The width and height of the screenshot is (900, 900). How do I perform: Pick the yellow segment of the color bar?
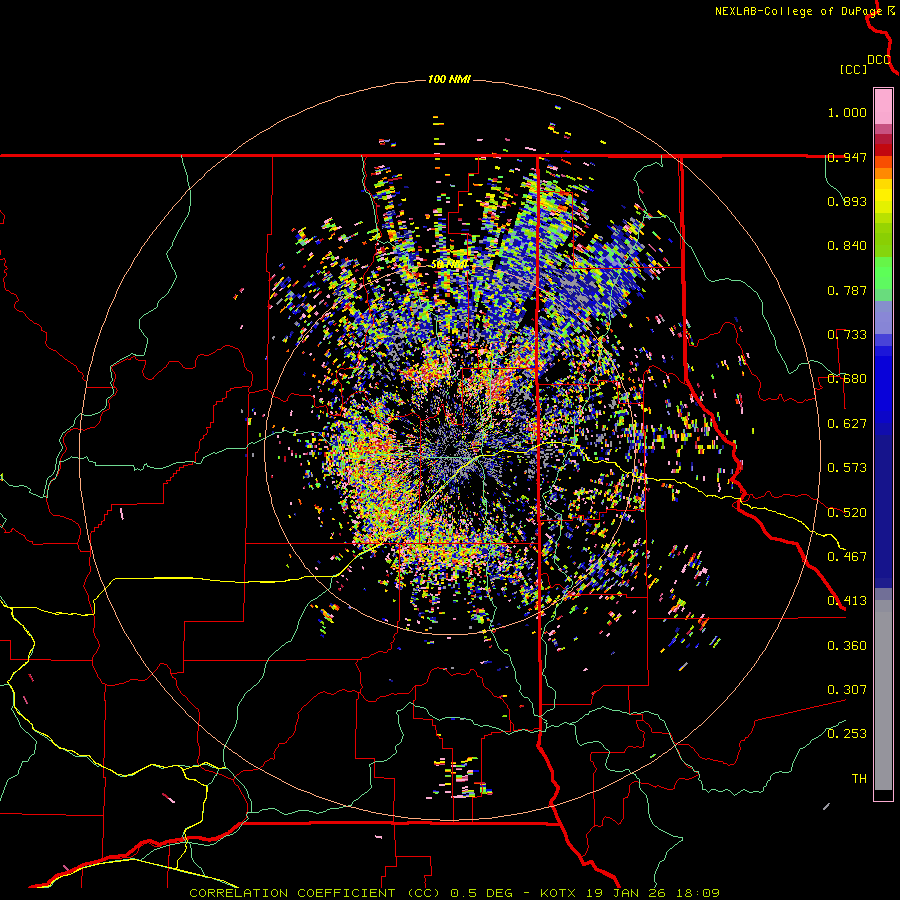[883, 198]
